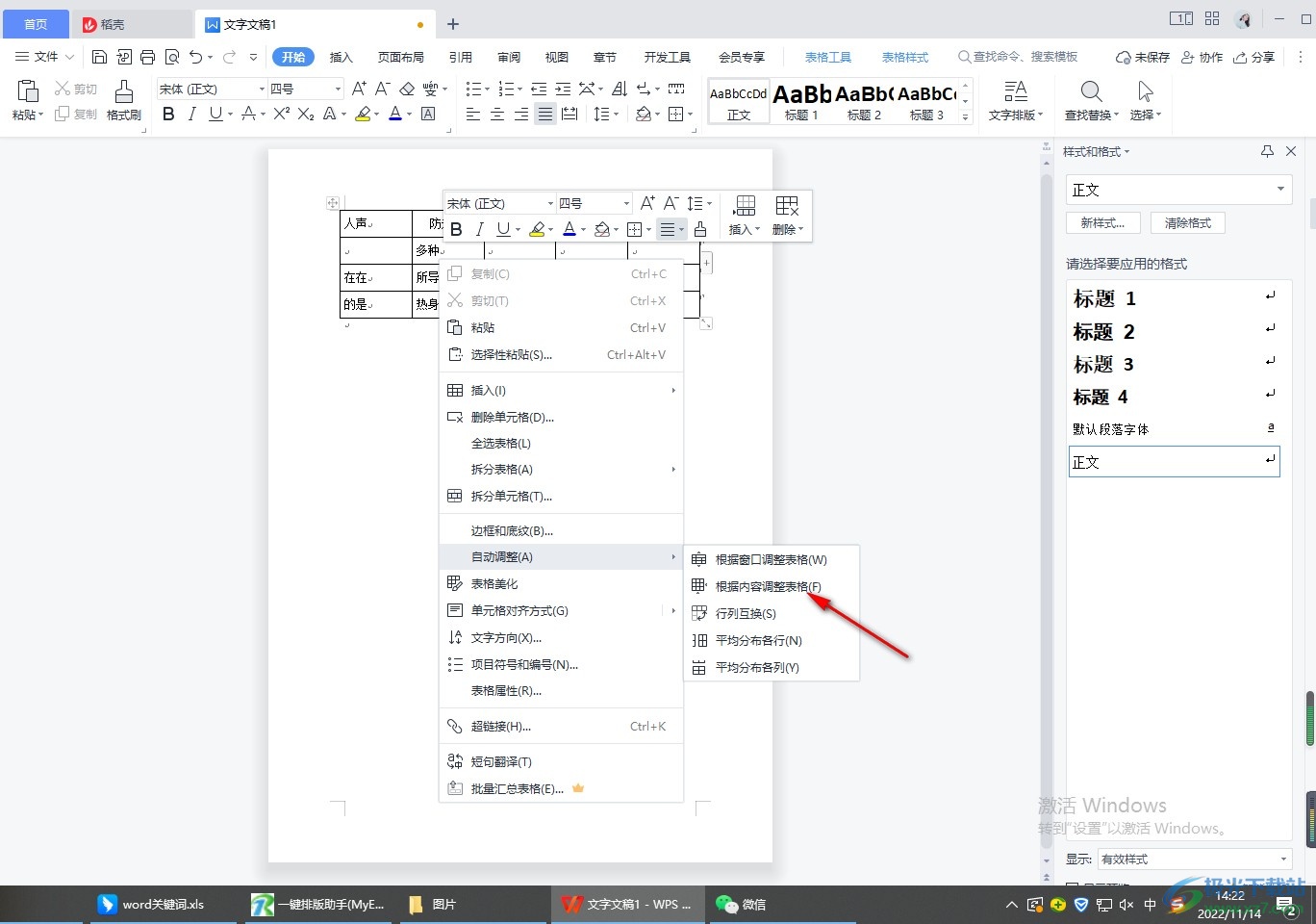1316x924 pixels.
Task: Choose 拆分单元格(T) in context menu
Action: 561,496
